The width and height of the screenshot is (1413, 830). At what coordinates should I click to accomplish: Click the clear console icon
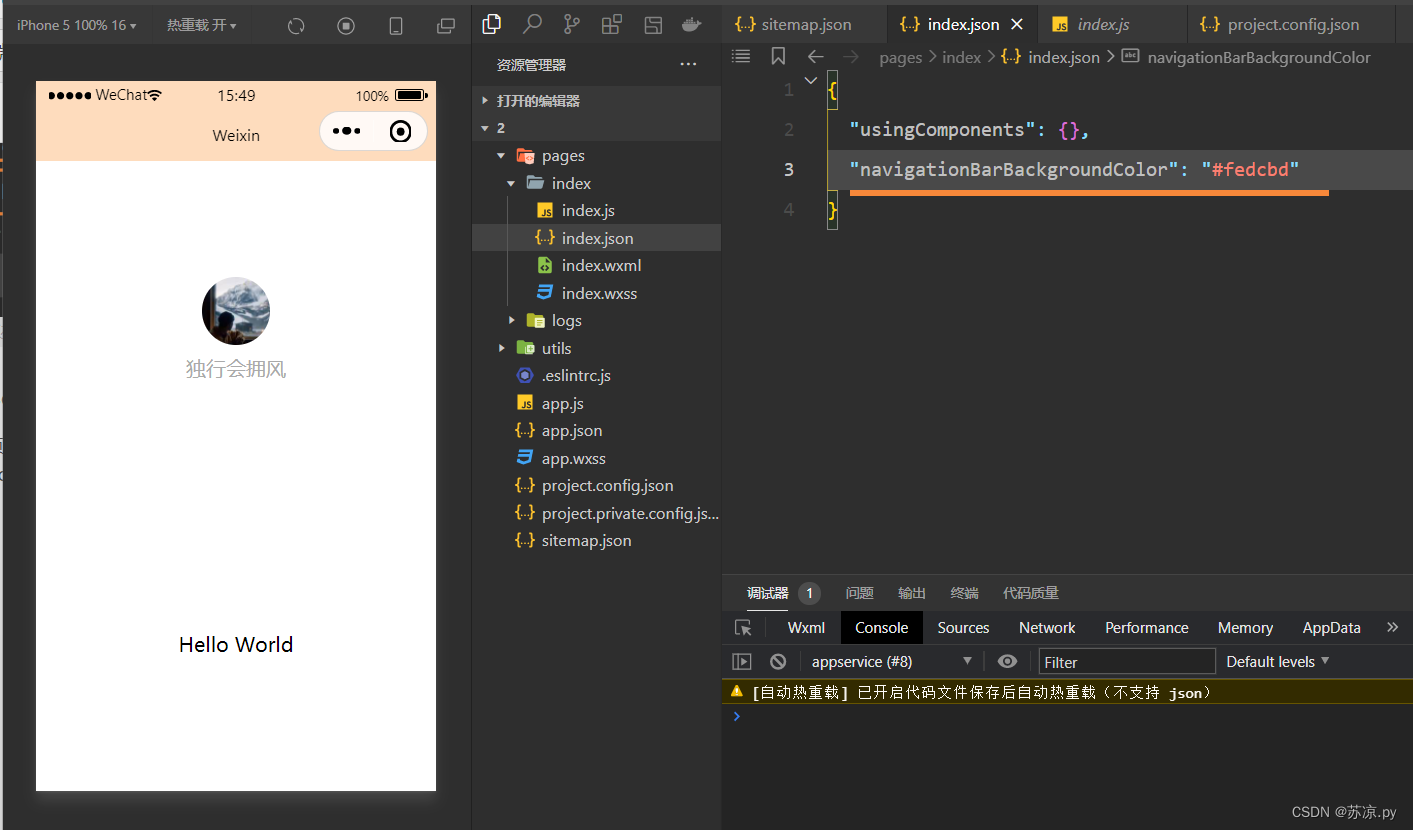777,662
